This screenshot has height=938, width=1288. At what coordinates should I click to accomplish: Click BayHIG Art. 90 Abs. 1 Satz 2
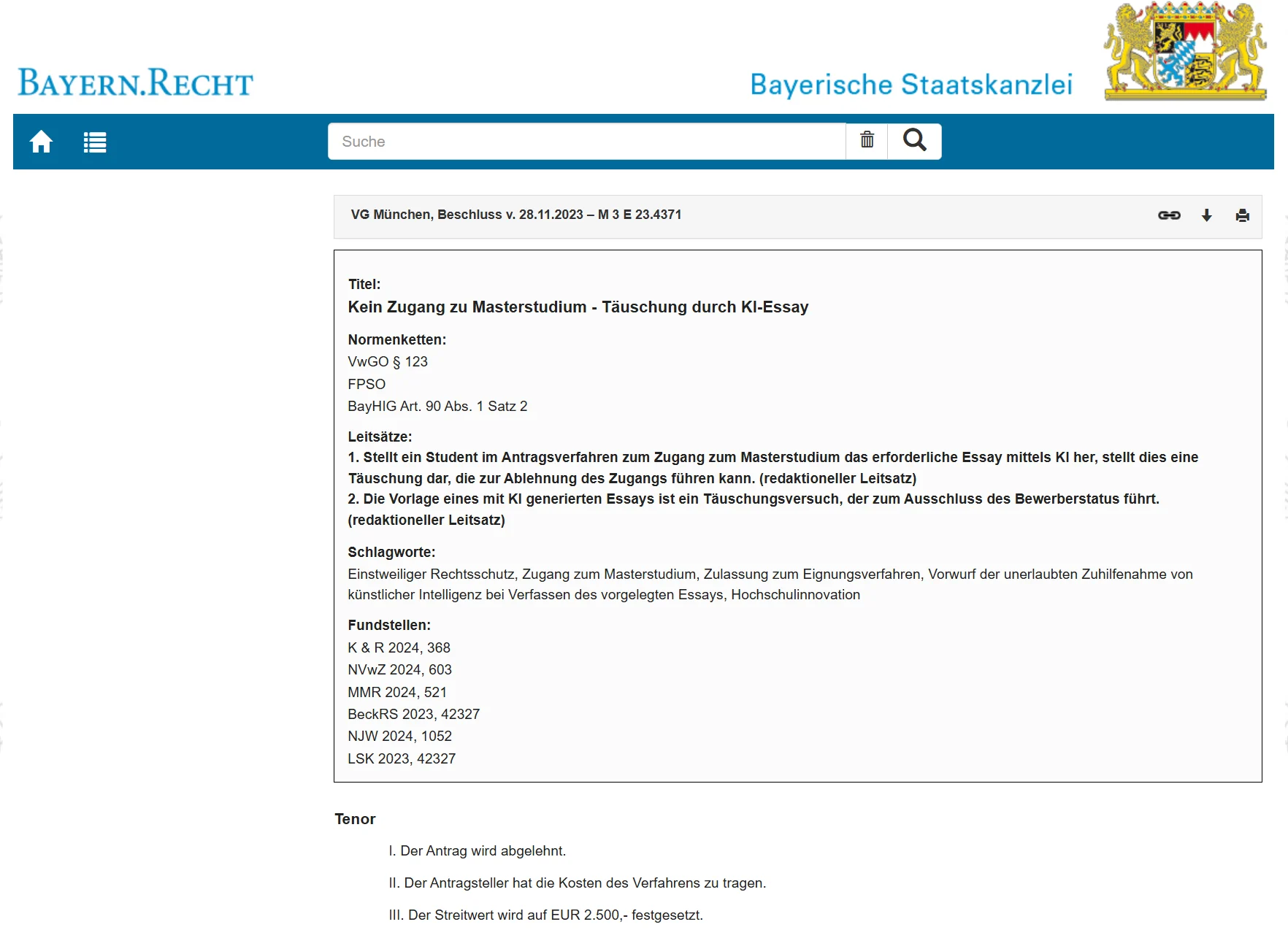point(437,407)
